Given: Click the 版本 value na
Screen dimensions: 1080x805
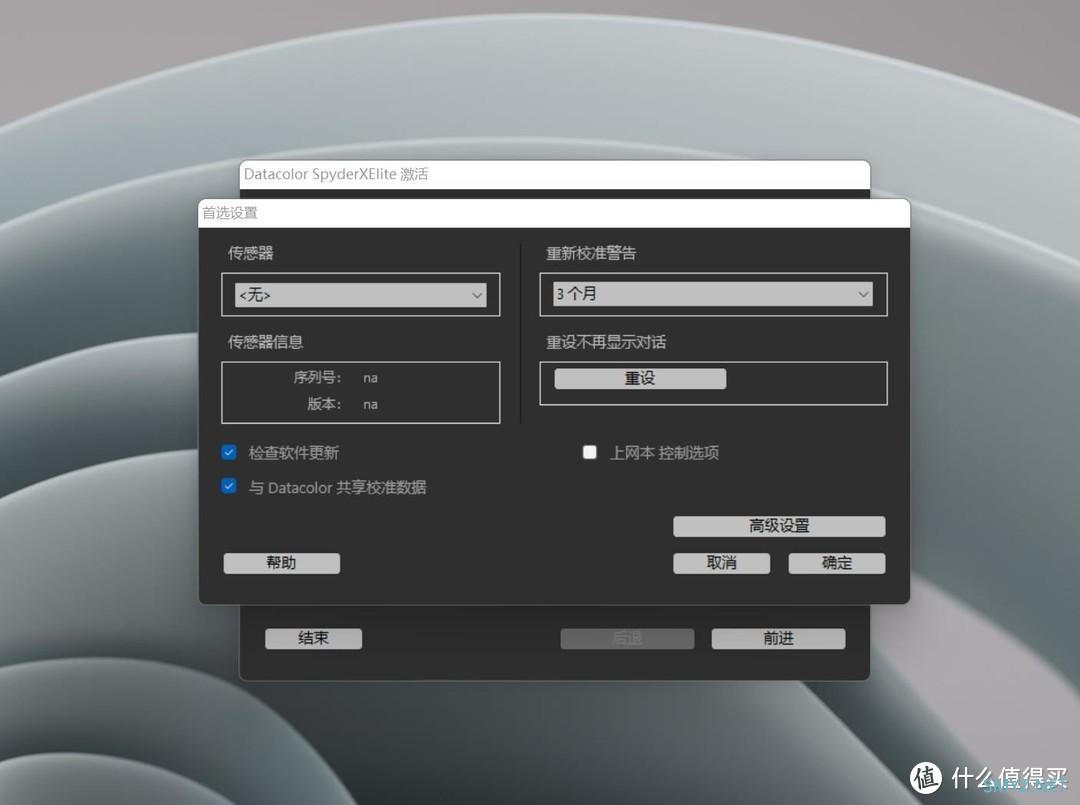Looking at the screenshot, I should pyautogui.click(x=371, y=404).
